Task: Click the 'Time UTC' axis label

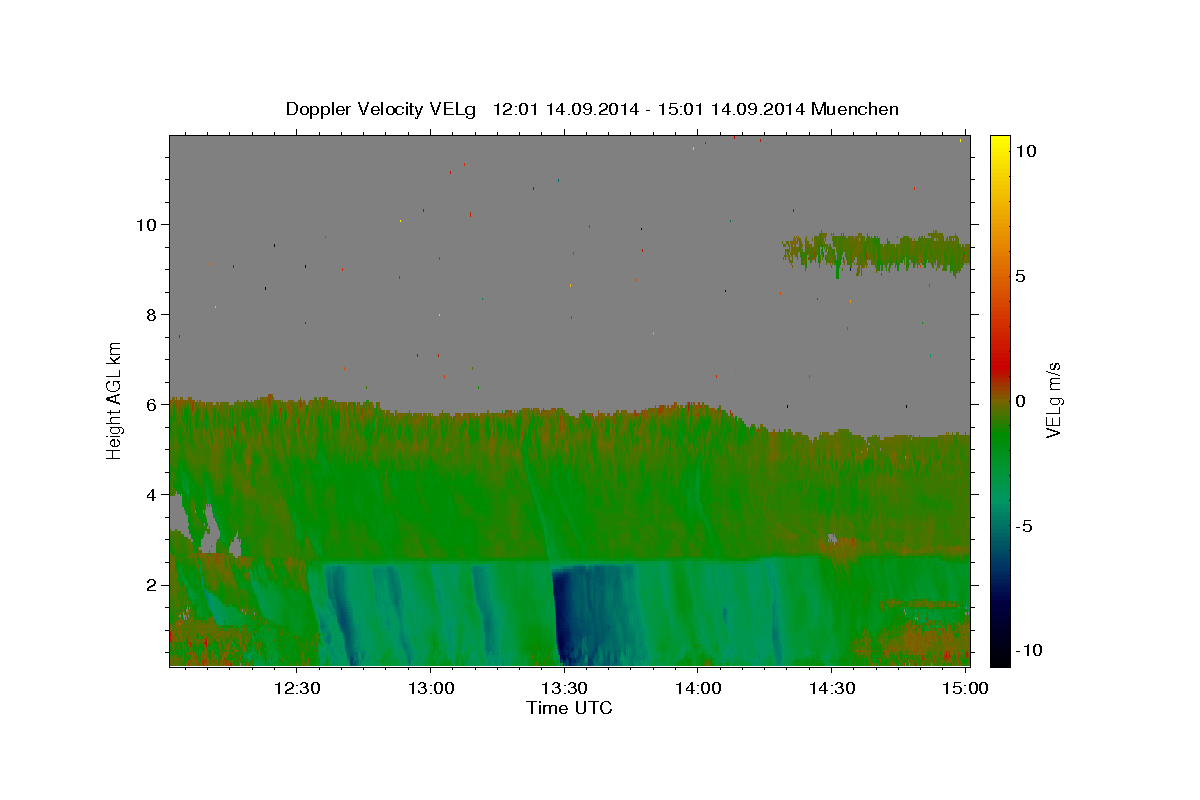Action: point(569,708)
